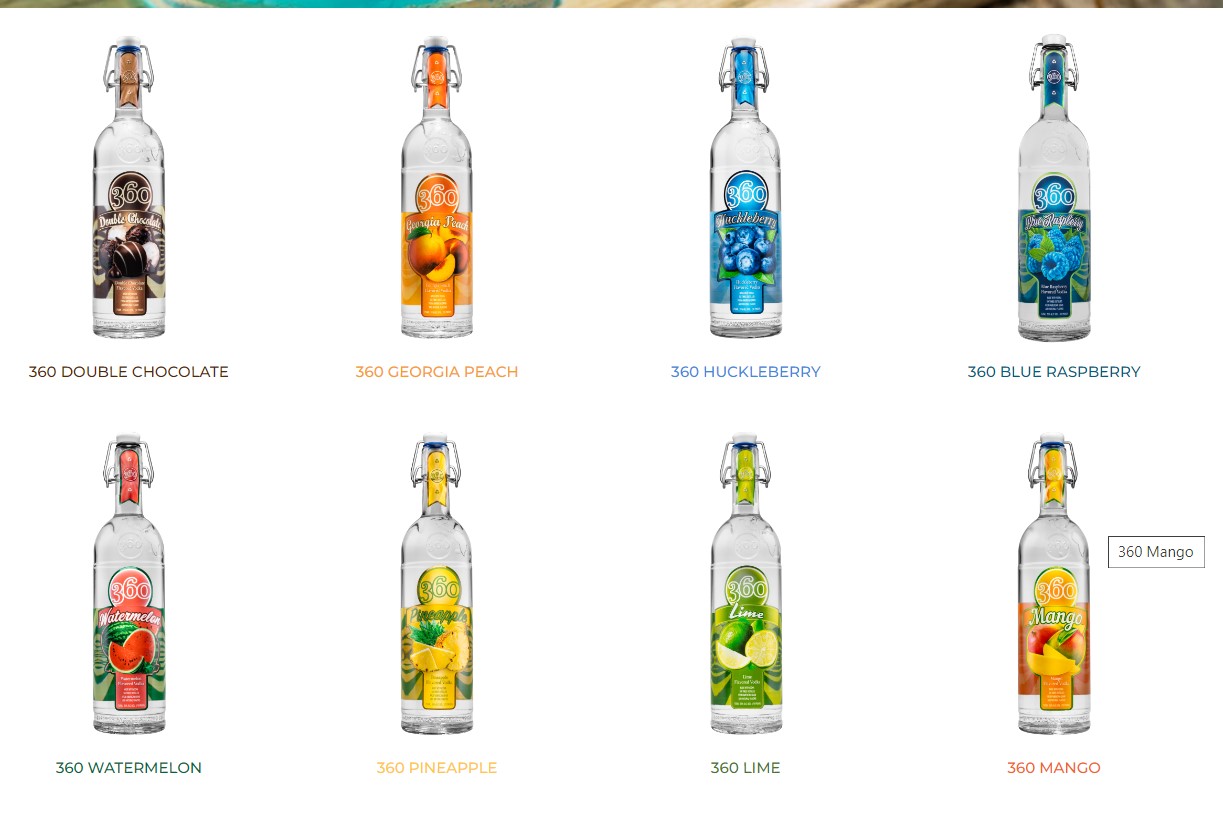1223x819 pixels.
Task: Click the Pineapple bottle picture
Action: click(437, 584)
